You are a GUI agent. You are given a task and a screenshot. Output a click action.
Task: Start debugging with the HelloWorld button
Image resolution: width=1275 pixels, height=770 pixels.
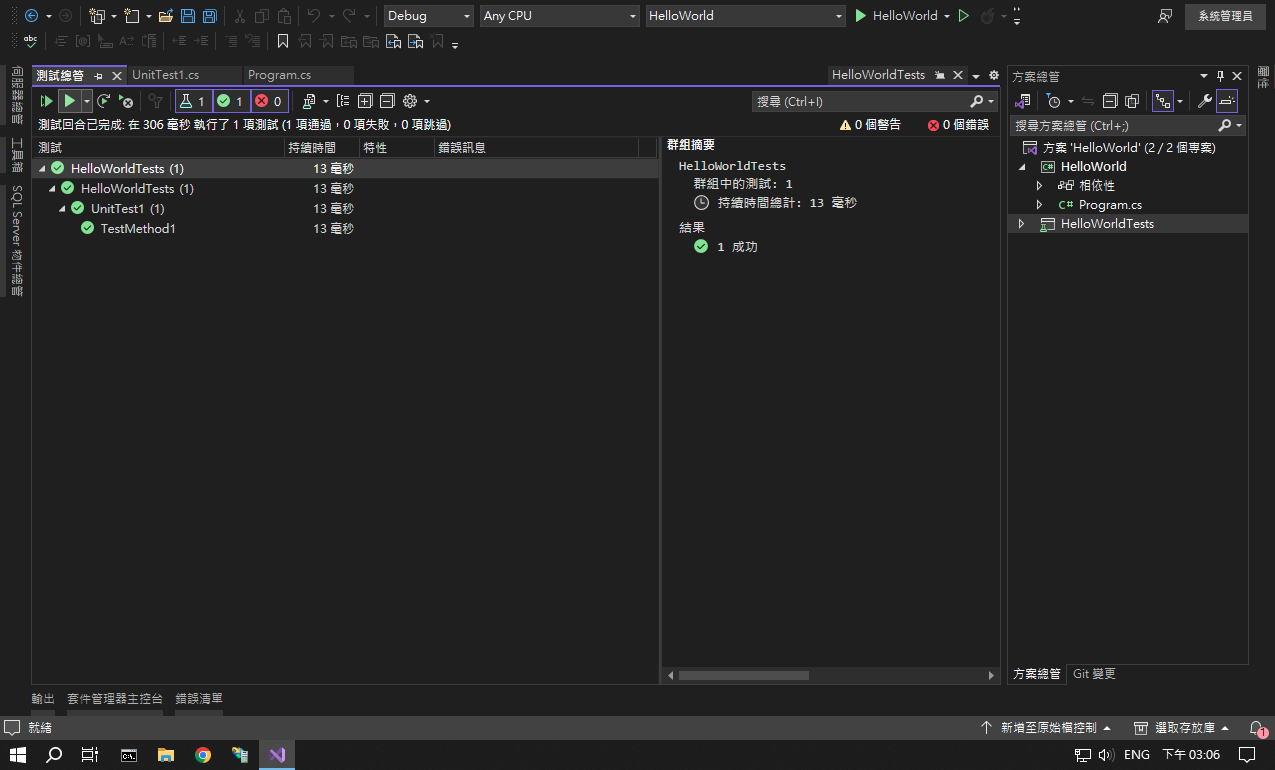pyautogui.click(x=896, y=16)
